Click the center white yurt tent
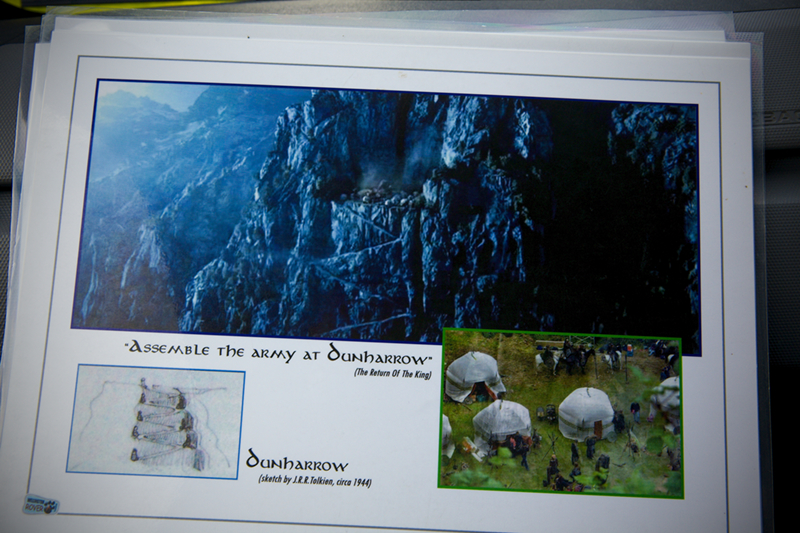 585,412
